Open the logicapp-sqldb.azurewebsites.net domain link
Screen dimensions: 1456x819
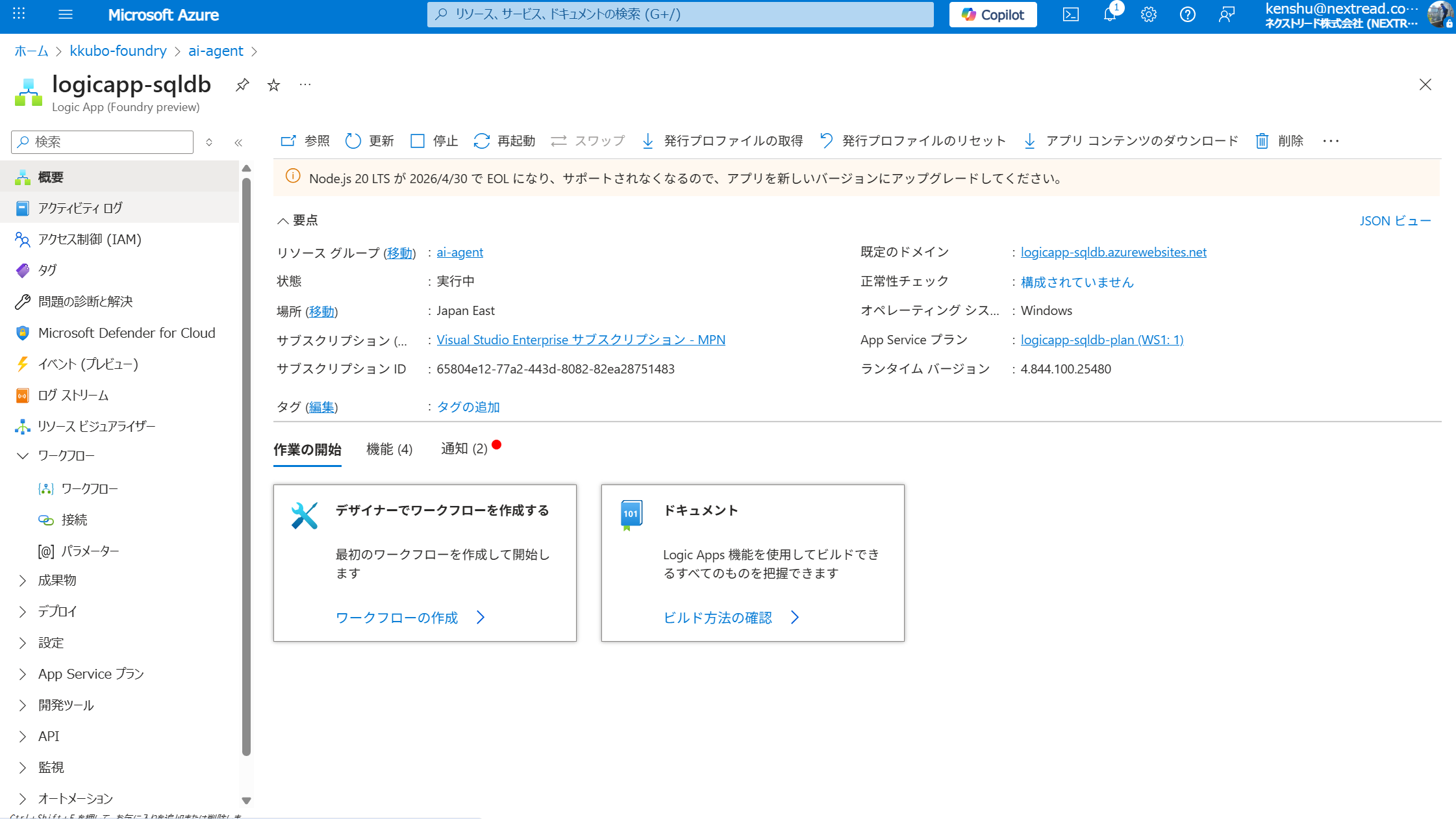[1113, 252]
